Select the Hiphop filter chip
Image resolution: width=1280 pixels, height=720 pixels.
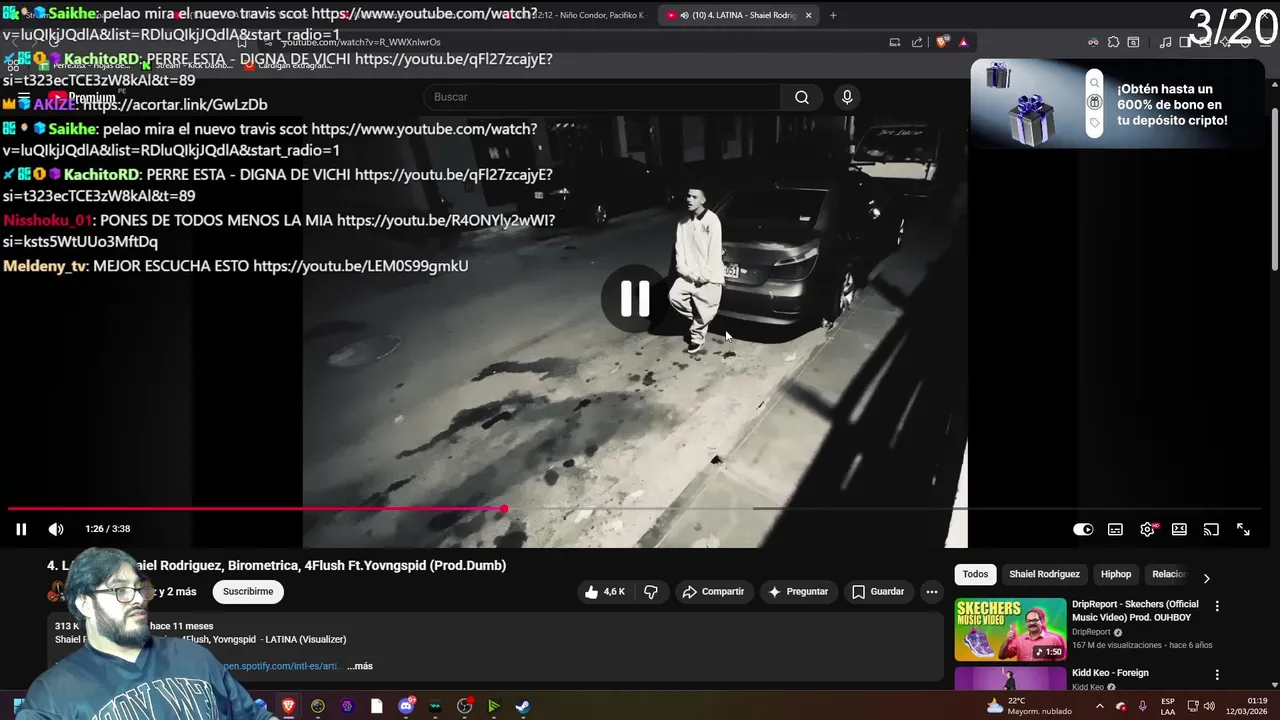click(1116, 574)
